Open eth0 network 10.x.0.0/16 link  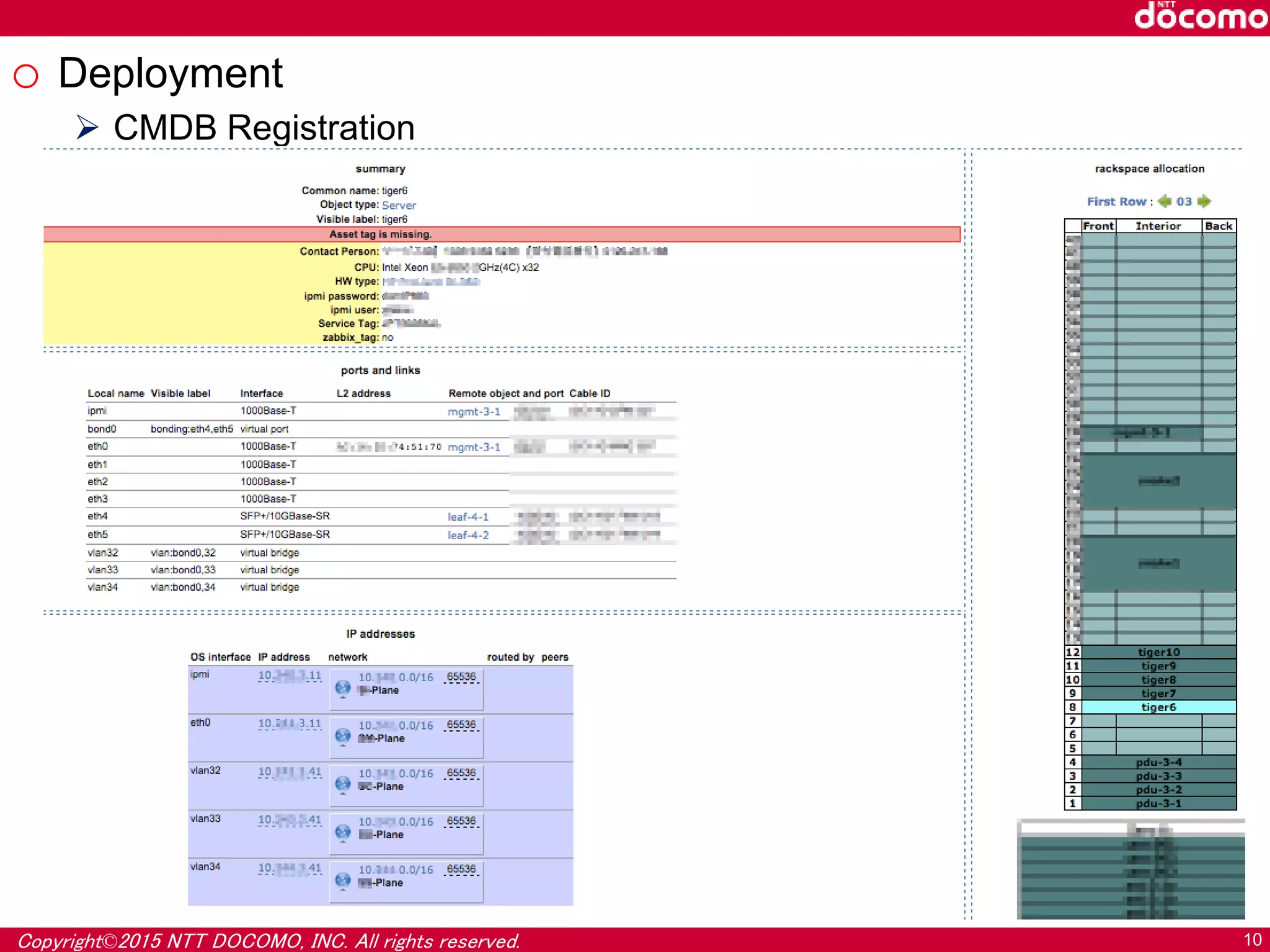(x=396, y=725)
